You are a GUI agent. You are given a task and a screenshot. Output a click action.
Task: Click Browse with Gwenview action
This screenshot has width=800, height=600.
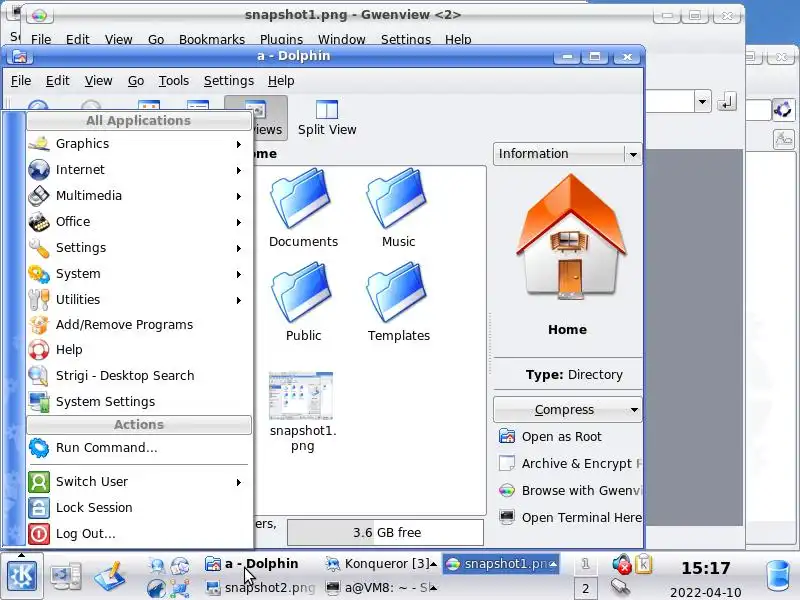pos(569,491)
